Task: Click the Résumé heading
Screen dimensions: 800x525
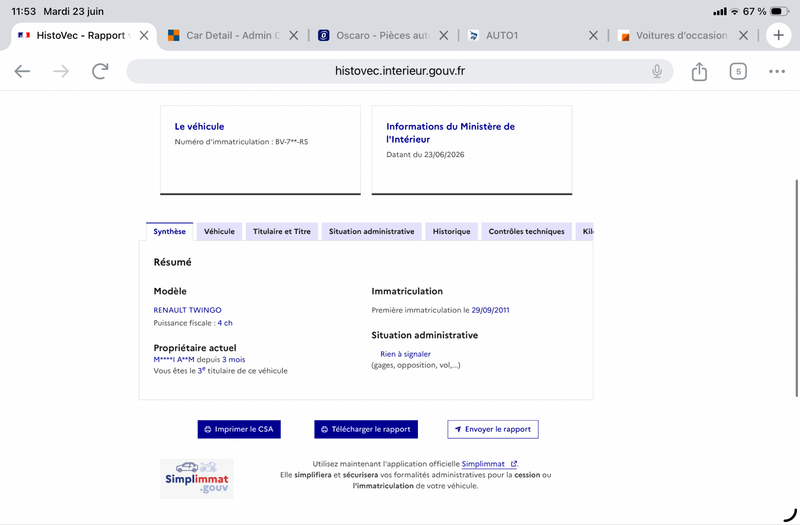Action: click(172, 262)
